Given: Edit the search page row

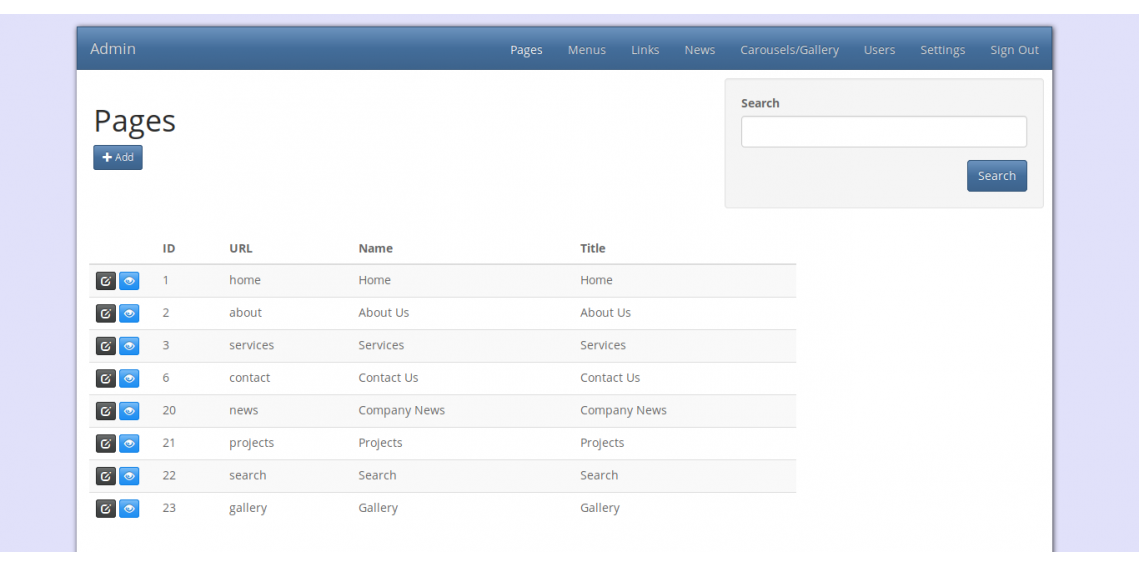Looking at the screenshot, I should [x=106, y=476].
